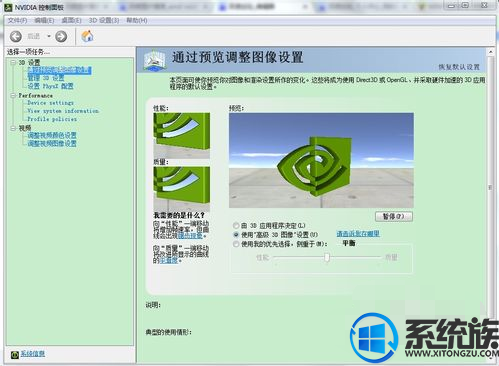Click the quality sample thumbnail
The width and height of the screenshot is (499, 366).
pyautogui.click(x=181, y=188)
